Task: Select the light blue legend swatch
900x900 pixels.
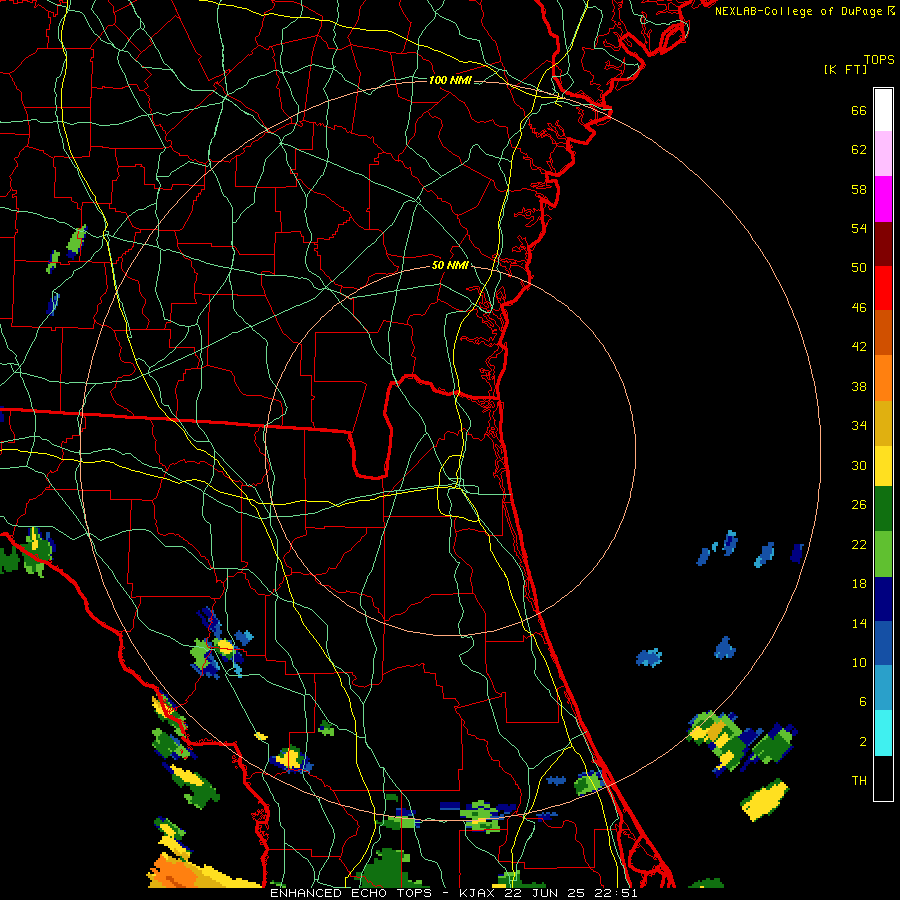Action: (x=883, y=687)
